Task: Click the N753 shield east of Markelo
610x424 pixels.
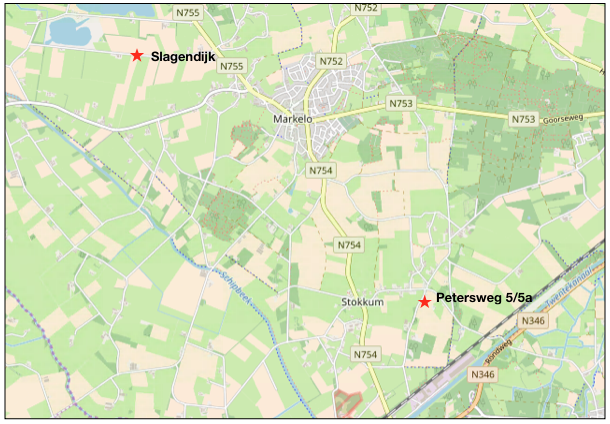Action: (401, 103)
